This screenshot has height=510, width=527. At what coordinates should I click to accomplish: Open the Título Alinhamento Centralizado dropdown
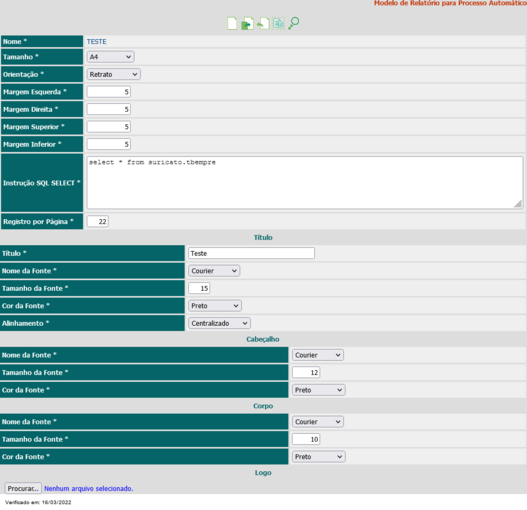click(219, 323)
